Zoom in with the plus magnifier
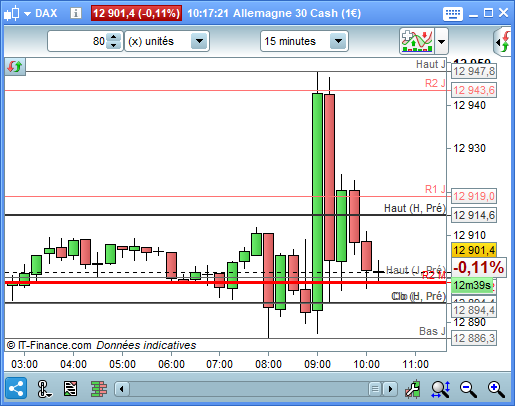The image size is (515, 406). [496, 389]
